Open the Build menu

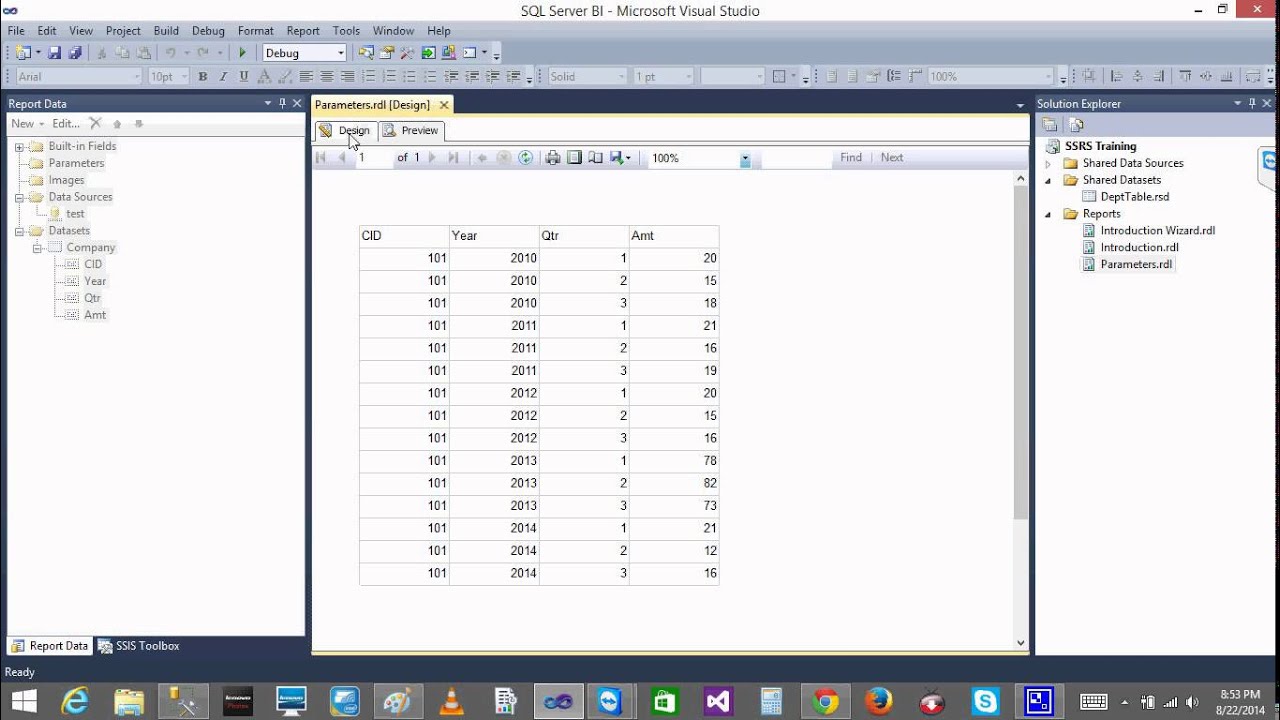[x=166, y=31]
